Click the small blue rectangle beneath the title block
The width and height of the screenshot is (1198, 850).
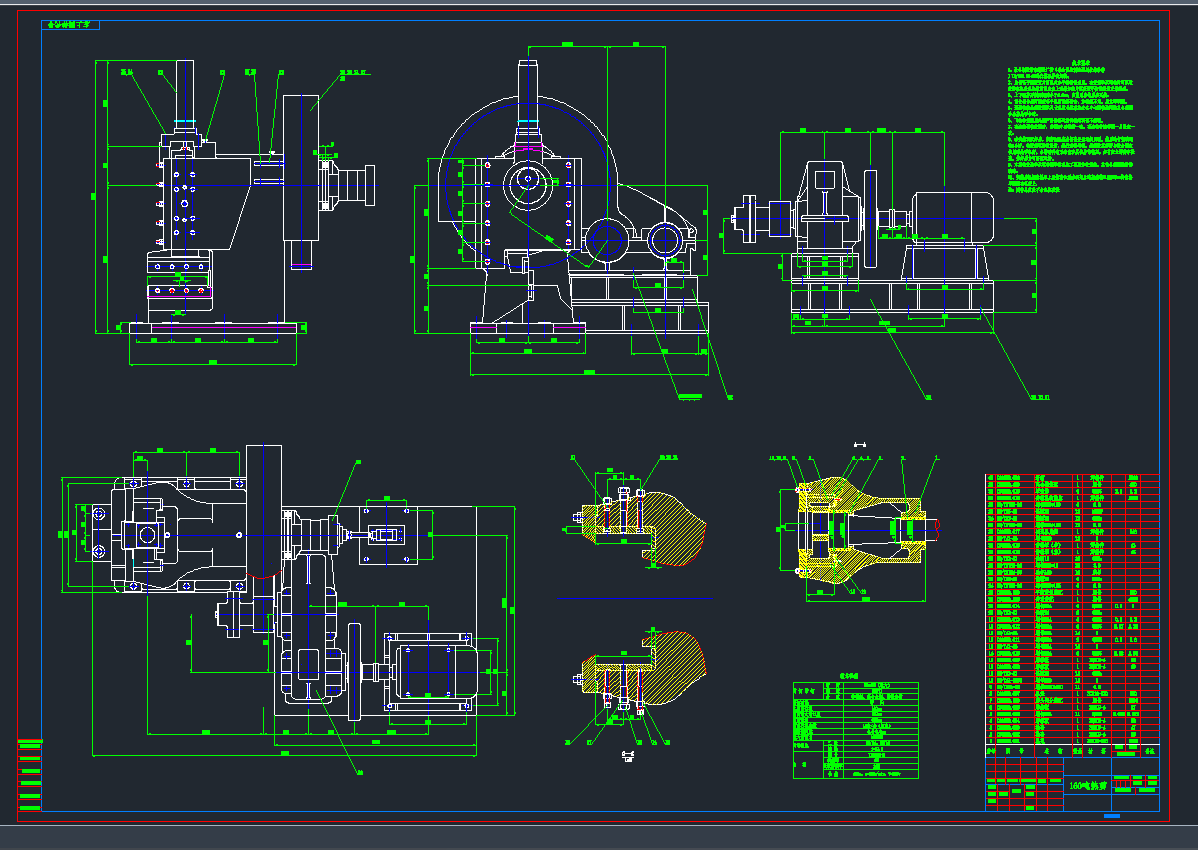click(x=1111, y=817)
